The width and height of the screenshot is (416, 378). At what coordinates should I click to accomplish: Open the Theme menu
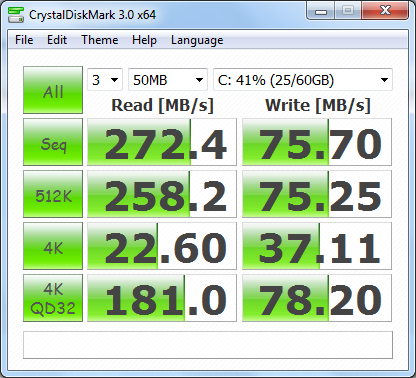[x=100, y=40]
